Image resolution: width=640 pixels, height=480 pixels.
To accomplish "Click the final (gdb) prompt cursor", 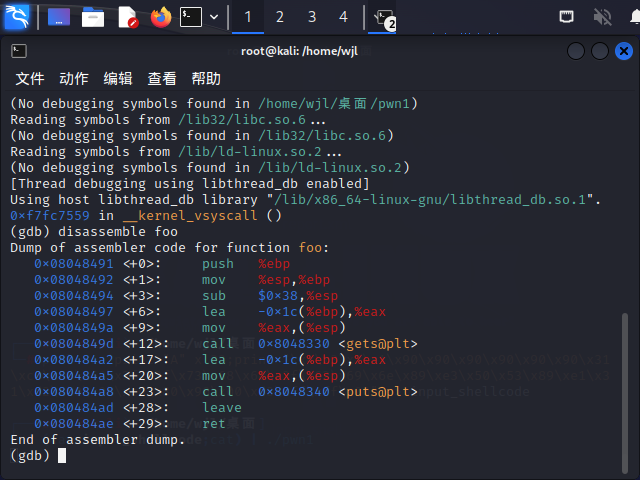I will [x=62, y=456].
